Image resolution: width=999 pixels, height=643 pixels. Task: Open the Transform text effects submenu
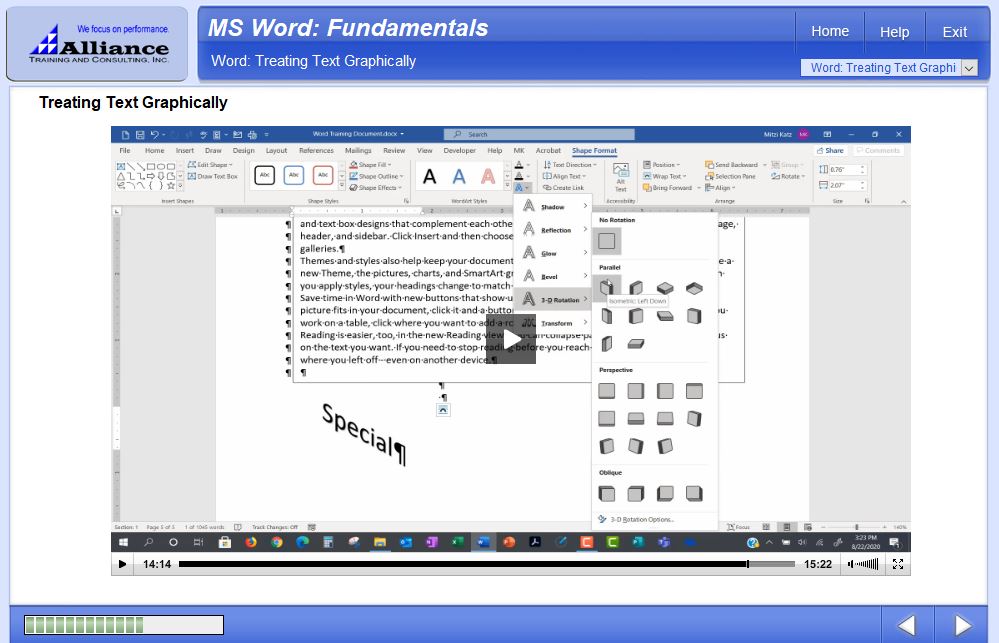click(x=554, y=323)
